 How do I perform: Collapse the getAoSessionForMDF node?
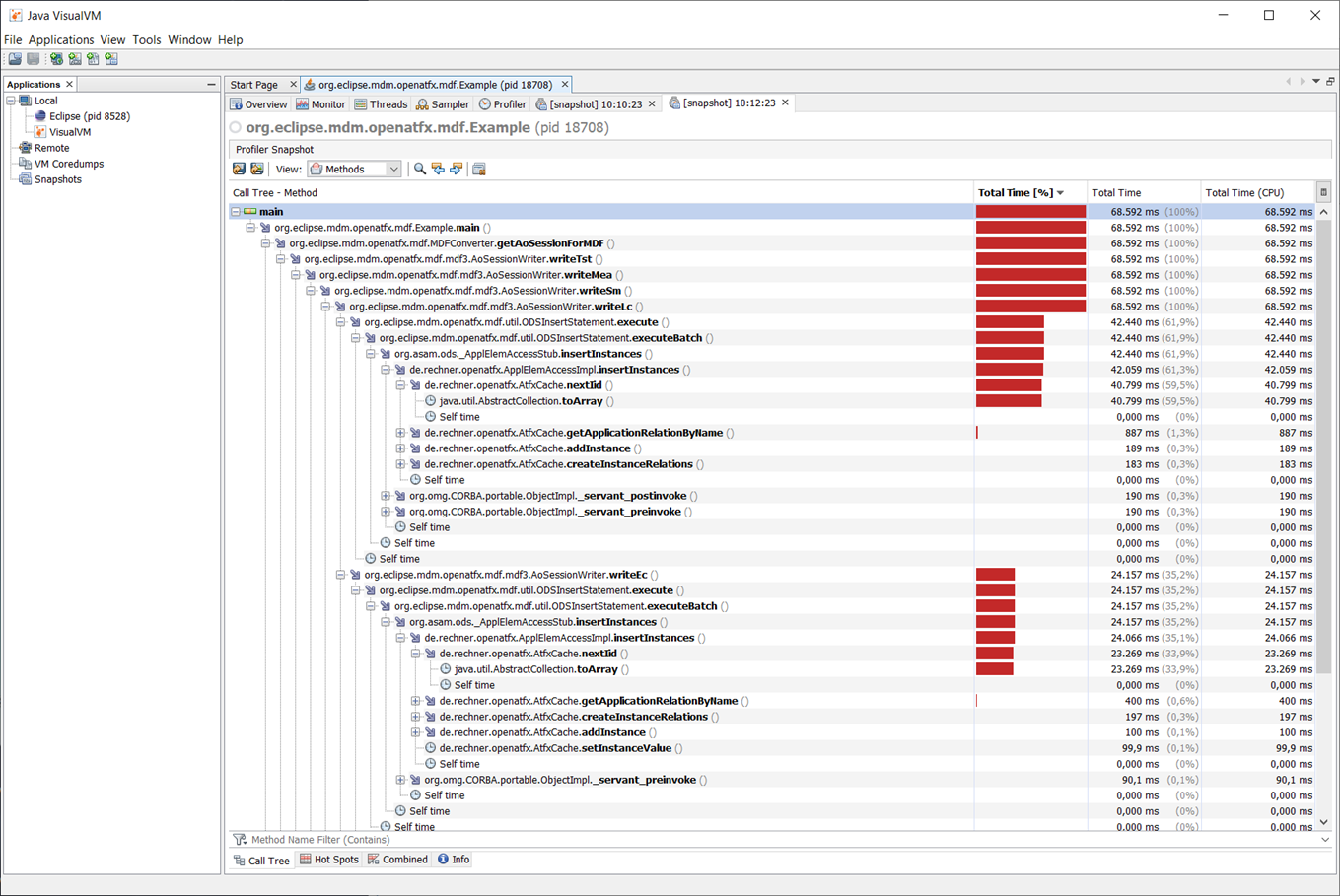(265, 243)
